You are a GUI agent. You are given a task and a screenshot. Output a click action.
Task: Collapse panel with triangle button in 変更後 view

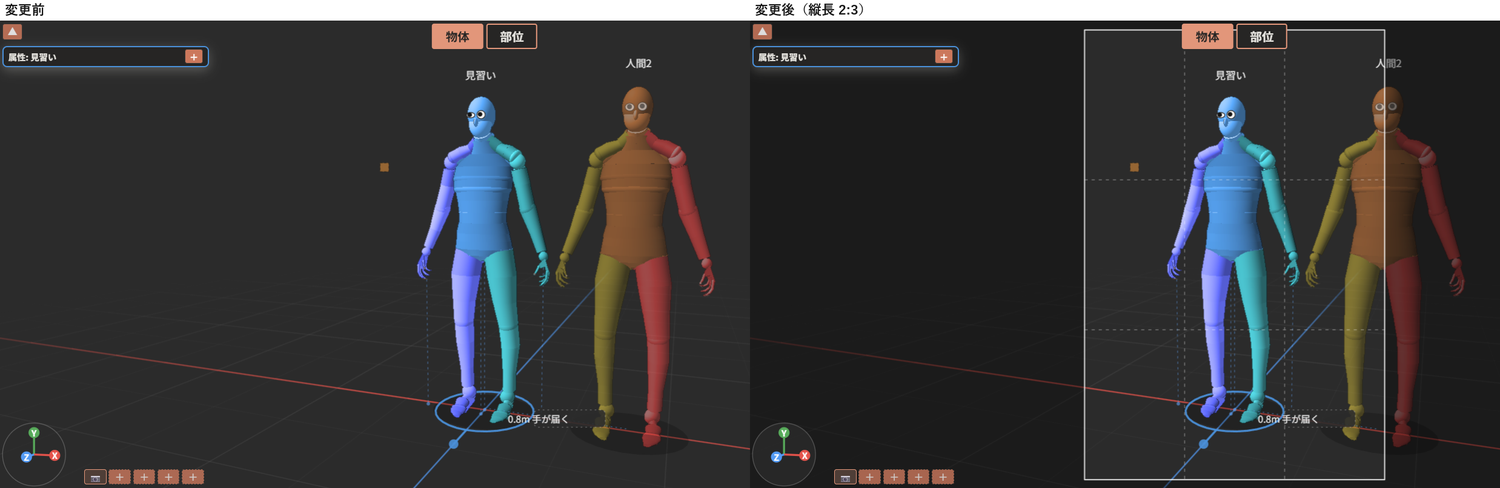[762, 32]
